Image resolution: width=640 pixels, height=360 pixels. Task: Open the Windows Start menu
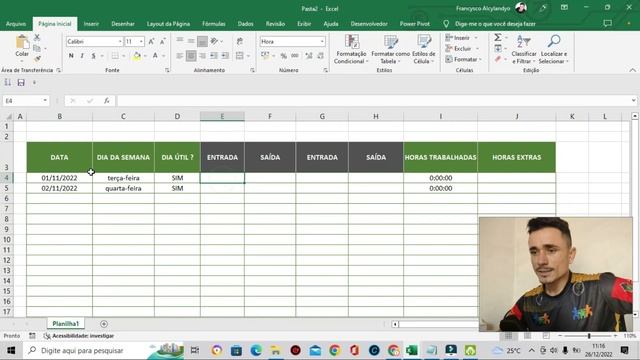[11, 351]
